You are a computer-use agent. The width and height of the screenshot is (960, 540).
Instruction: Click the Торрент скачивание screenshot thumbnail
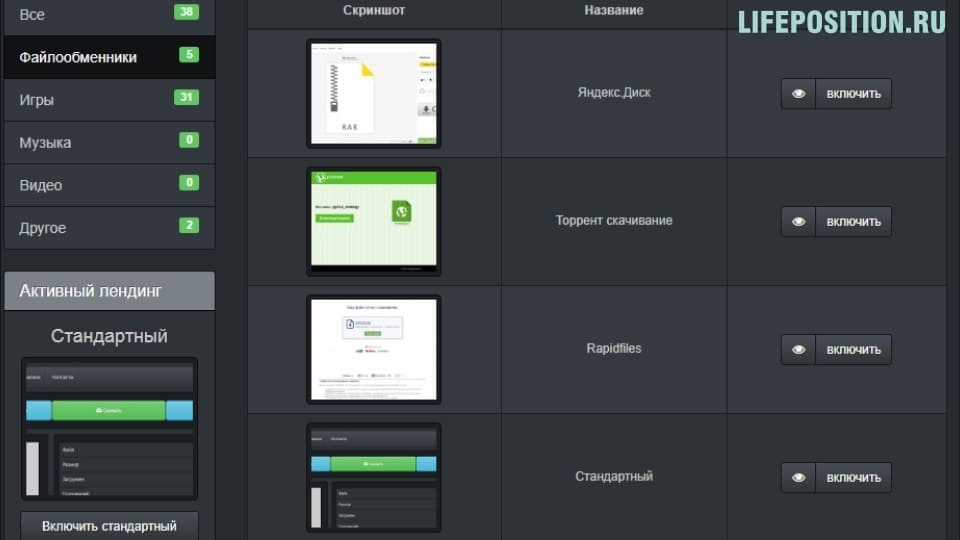[x=373, y=221]
